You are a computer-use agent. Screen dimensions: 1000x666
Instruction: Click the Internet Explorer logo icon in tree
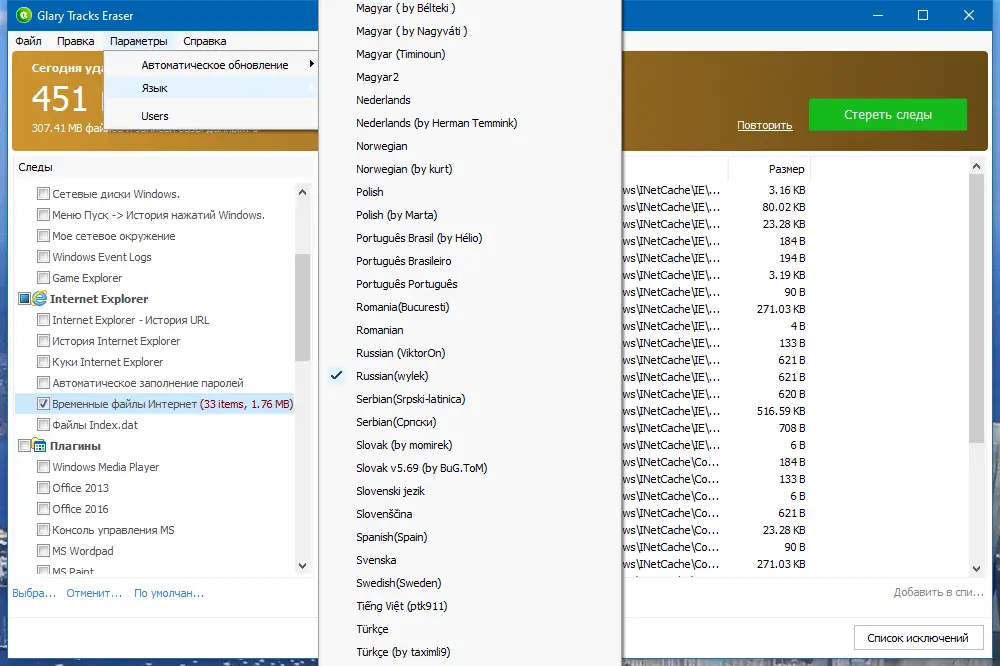(x=40, y=299)
